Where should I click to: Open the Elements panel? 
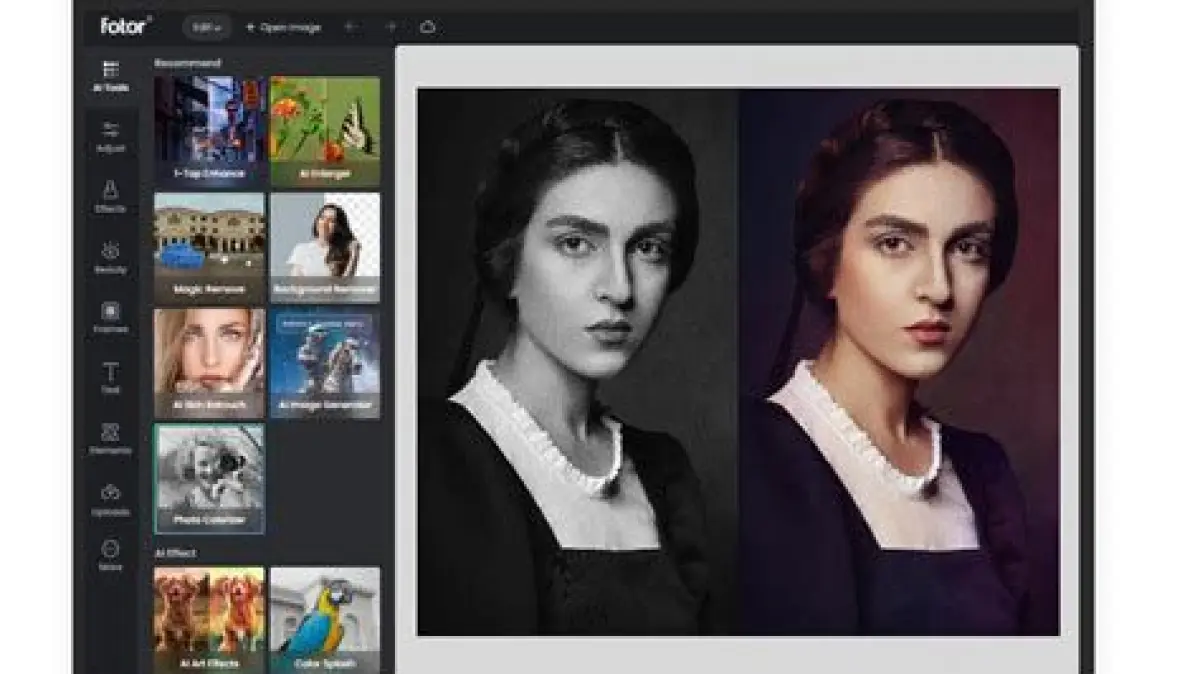click(x=110, y=438)
